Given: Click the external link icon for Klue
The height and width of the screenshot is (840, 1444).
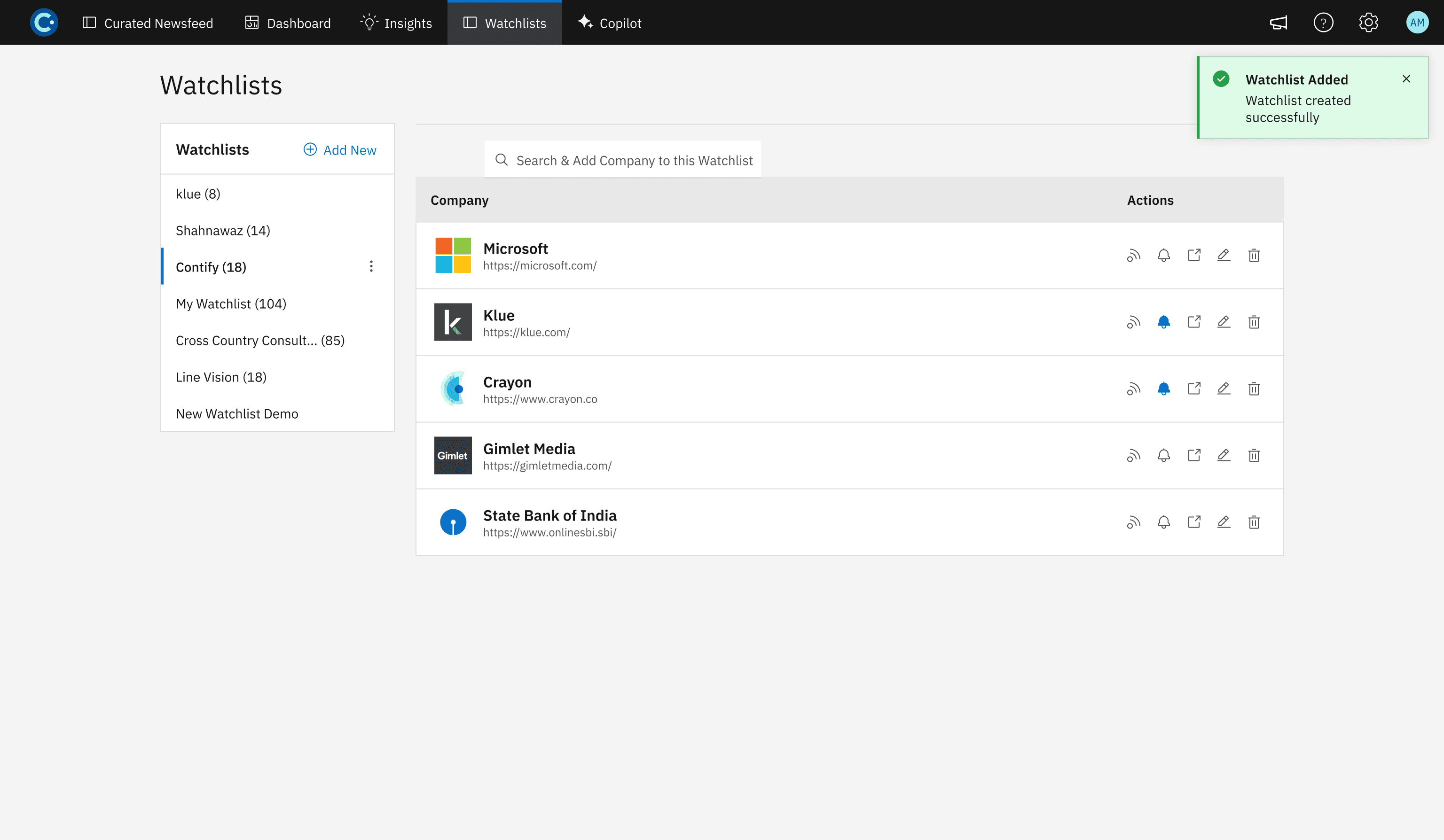Looking at the screenshot, I should point(1193,322).
